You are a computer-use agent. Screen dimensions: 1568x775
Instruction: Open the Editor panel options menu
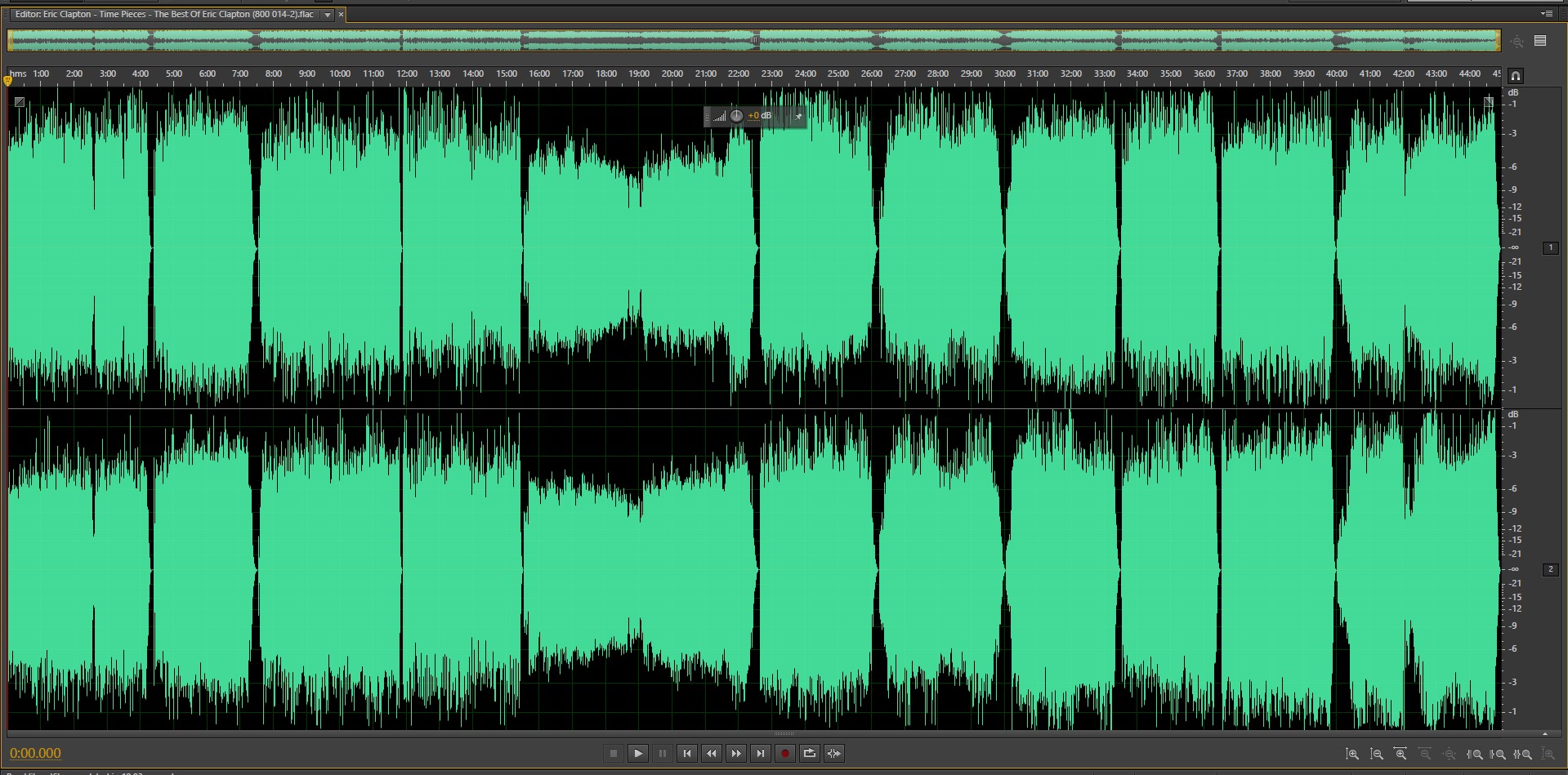tap(1546, 14)
